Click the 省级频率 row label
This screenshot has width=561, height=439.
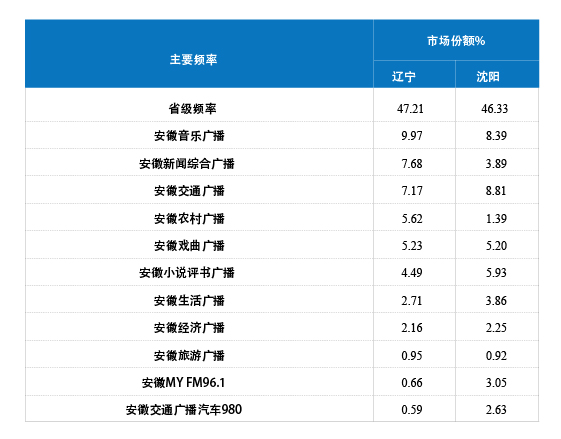coord(192,108)
